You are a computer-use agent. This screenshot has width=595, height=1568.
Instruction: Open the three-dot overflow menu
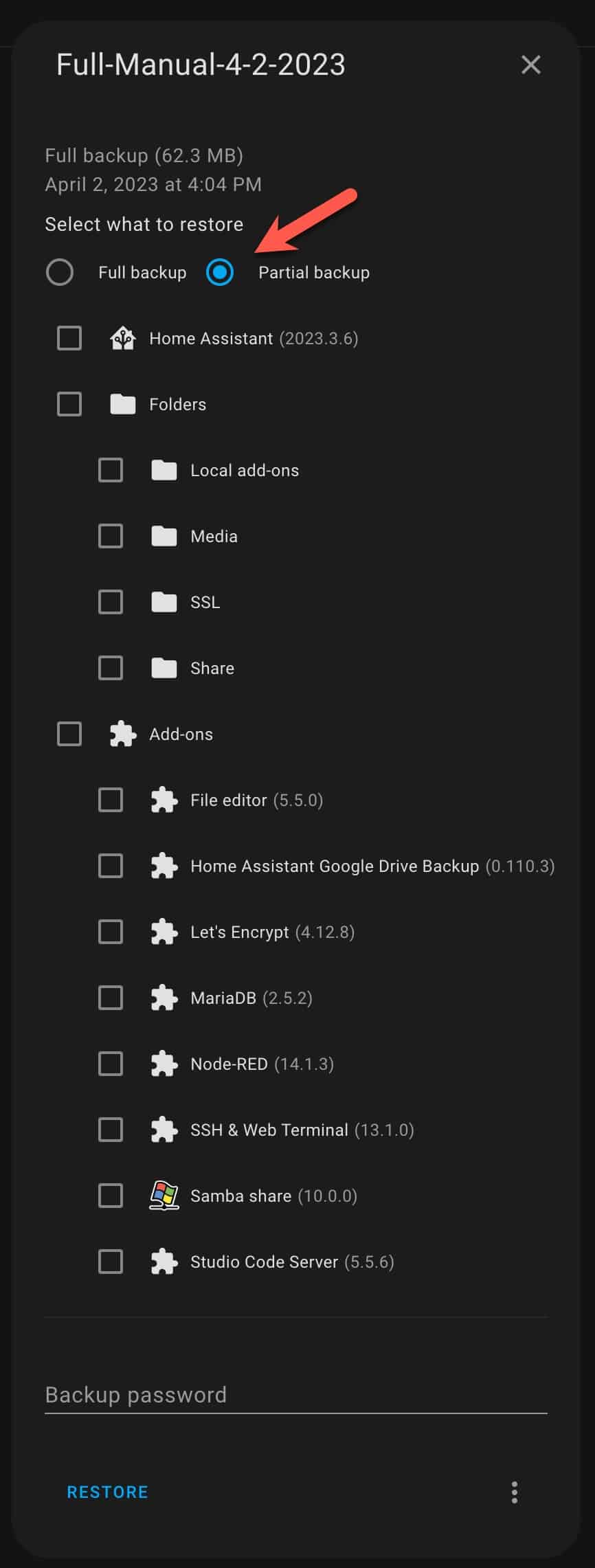[x=515, y=1492]
